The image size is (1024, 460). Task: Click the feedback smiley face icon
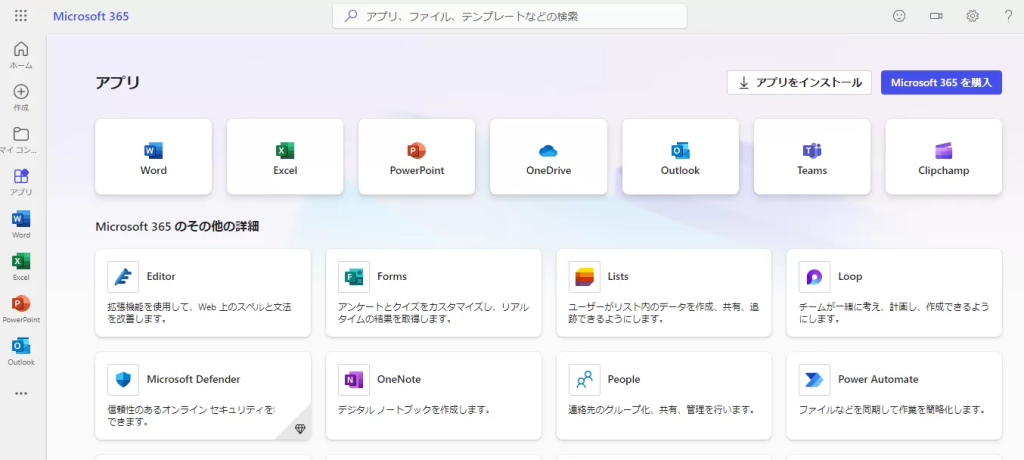pos(899,16)
